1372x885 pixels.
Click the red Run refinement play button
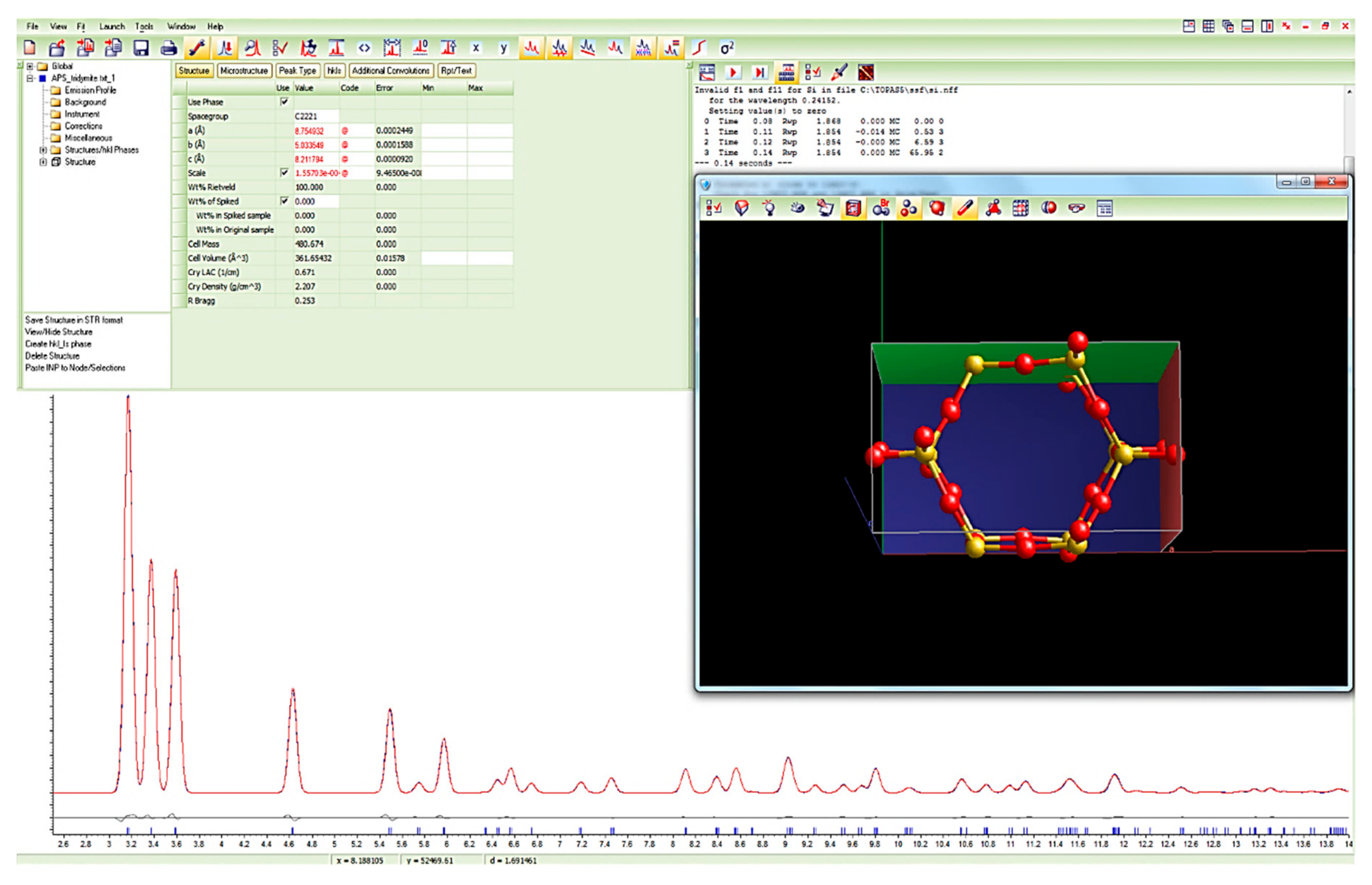[733, 72]
